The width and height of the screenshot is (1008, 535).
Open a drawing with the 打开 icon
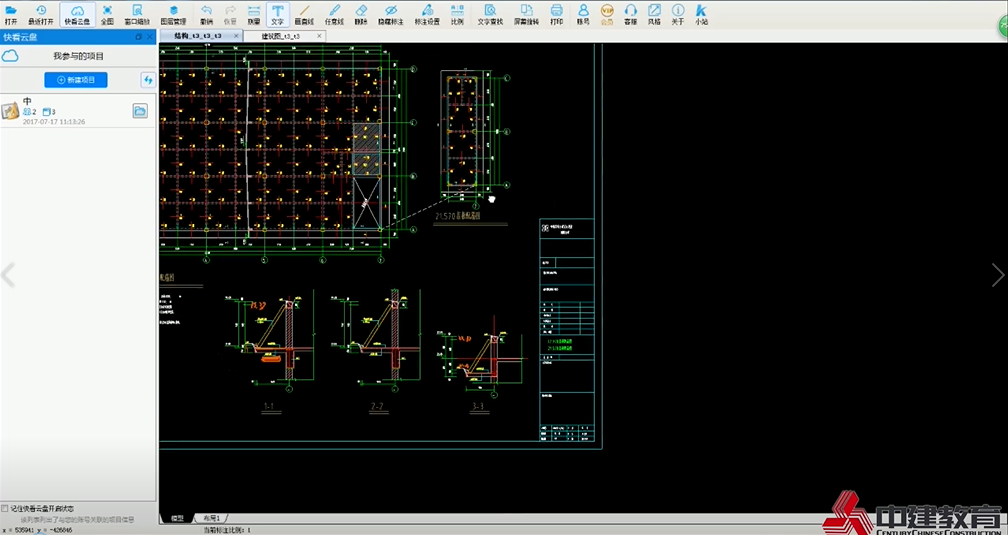click(10, 14)
